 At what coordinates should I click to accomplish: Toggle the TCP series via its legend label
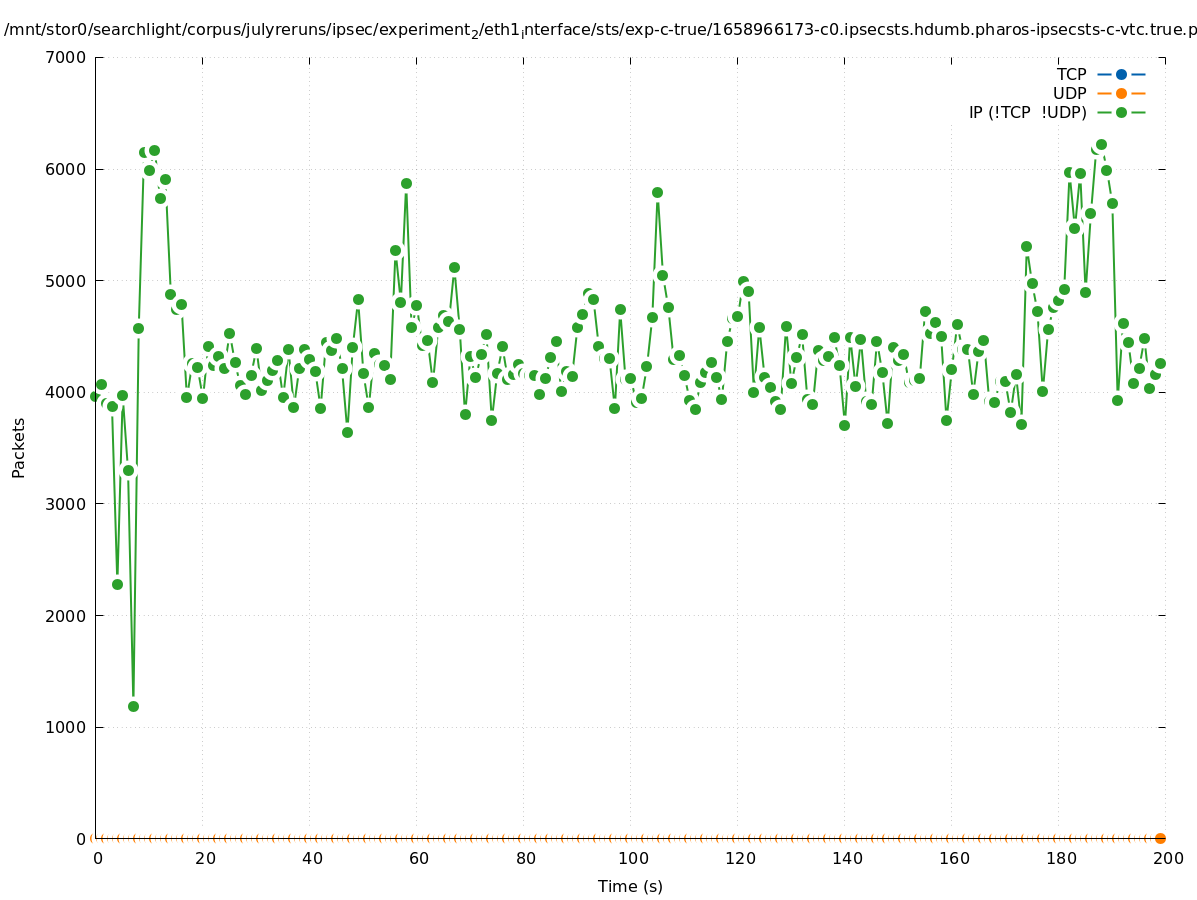point(1071,74)
